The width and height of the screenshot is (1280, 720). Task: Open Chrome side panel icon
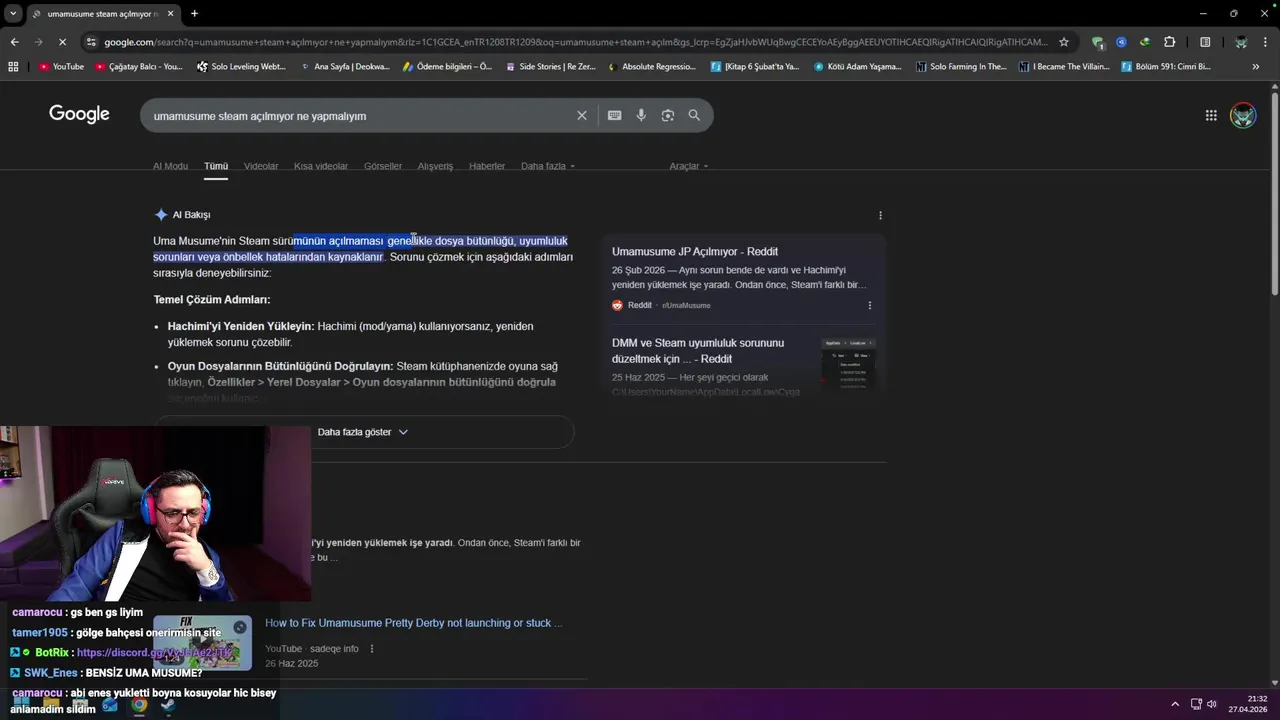(x=1205, y=42)
